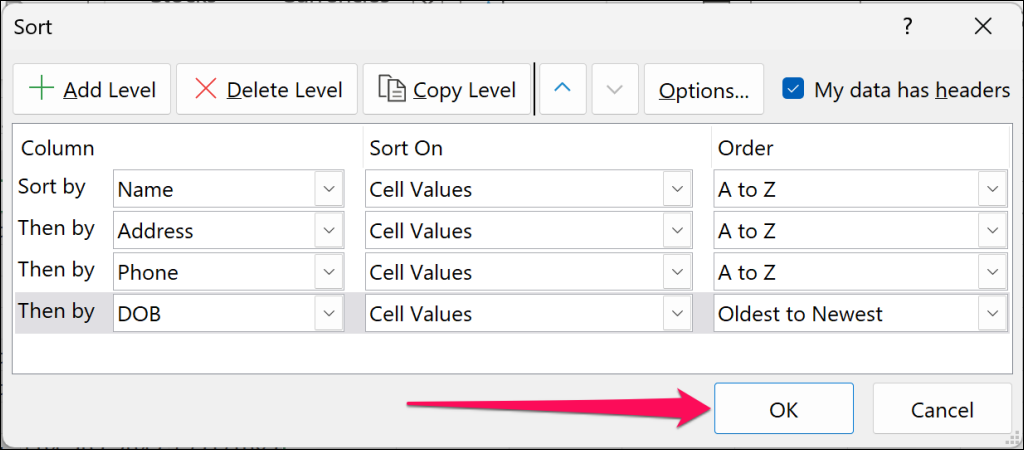This screenshot has height=450, width=1024.
Task: Move the selected level down
Action: [615, 90]
